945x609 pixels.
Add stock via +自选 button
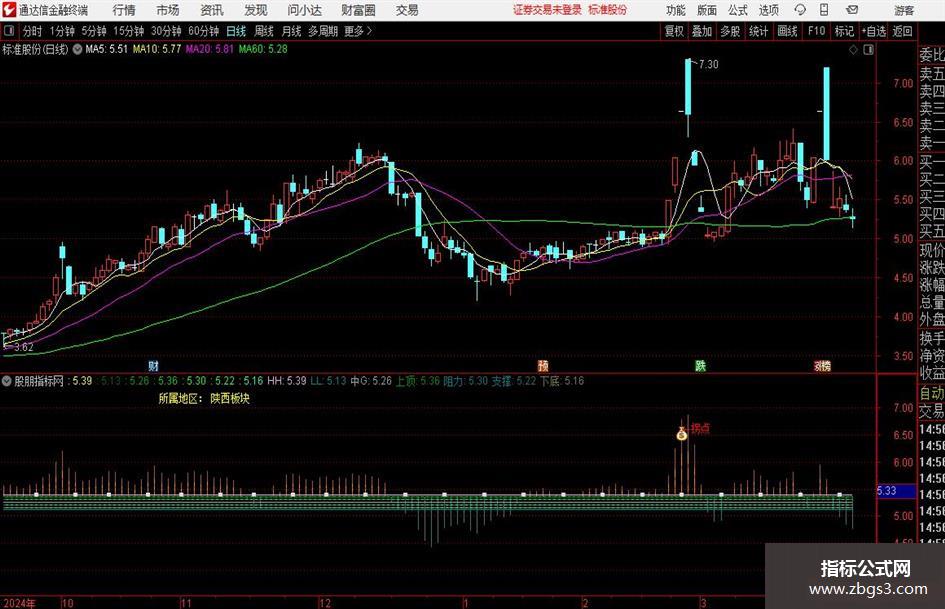click(x=874, y=31)
